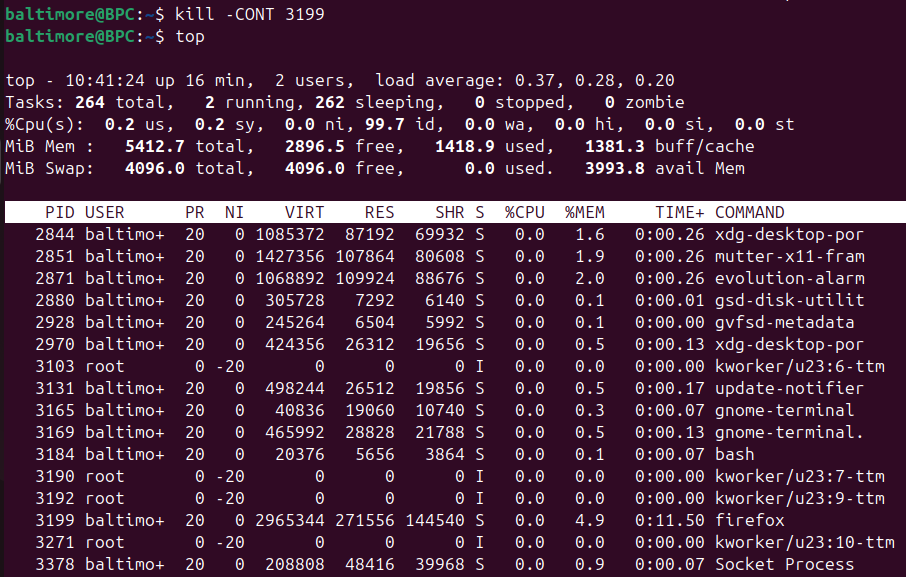Click the VIRT column header
The width and height of the screenshot is (906, 577).
click(x=305, y=213)
